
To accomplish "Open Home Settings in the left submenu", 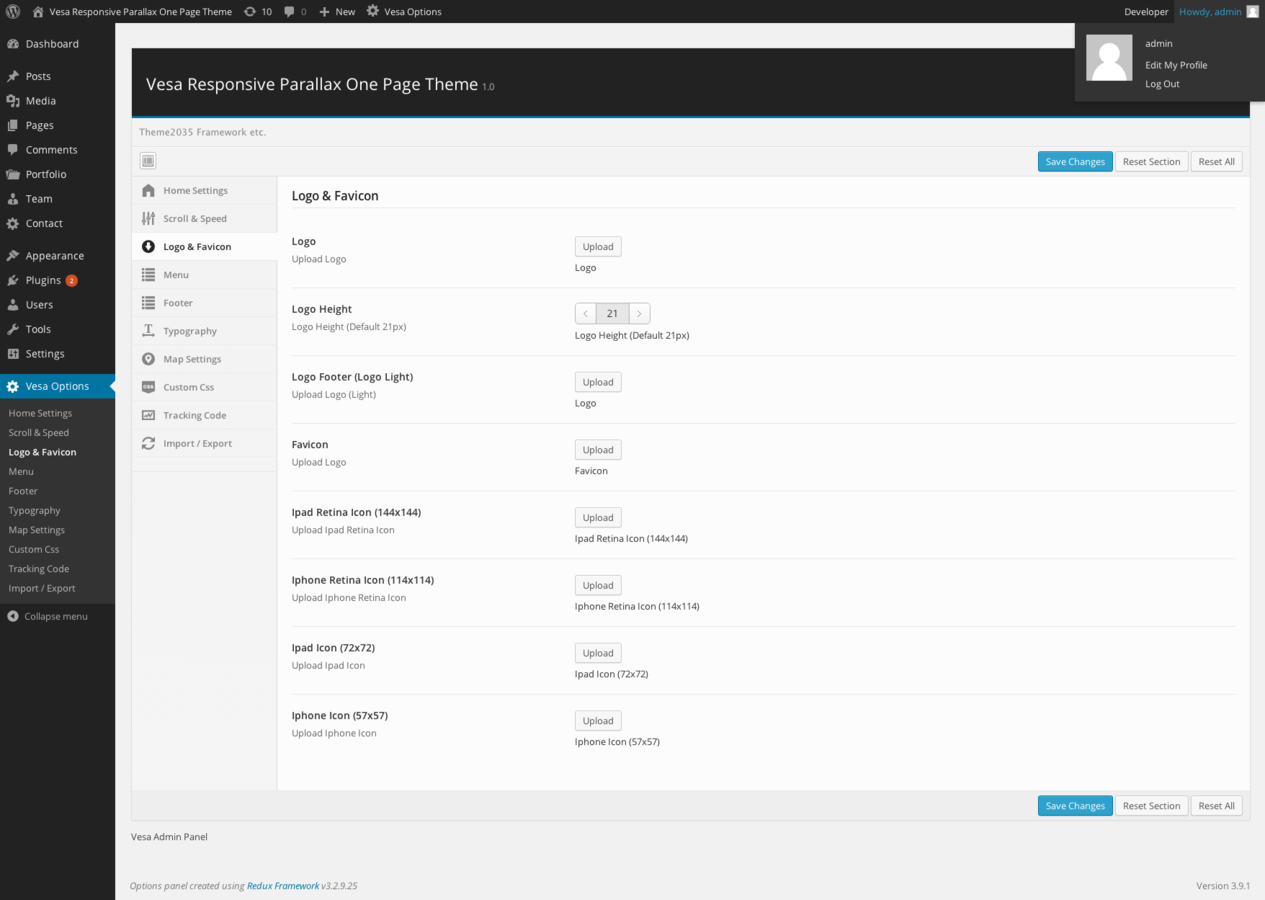I will coord(40,413).
